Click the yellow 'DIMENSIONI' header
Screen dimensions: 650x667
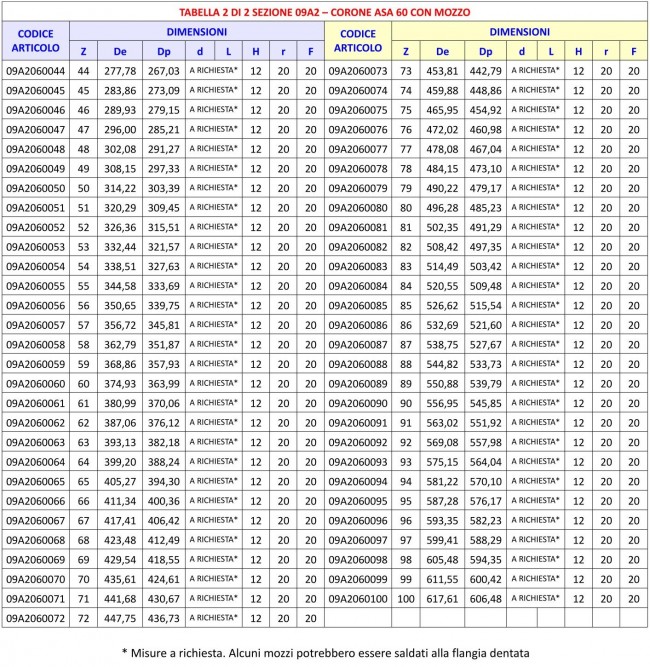pos(519,32)
